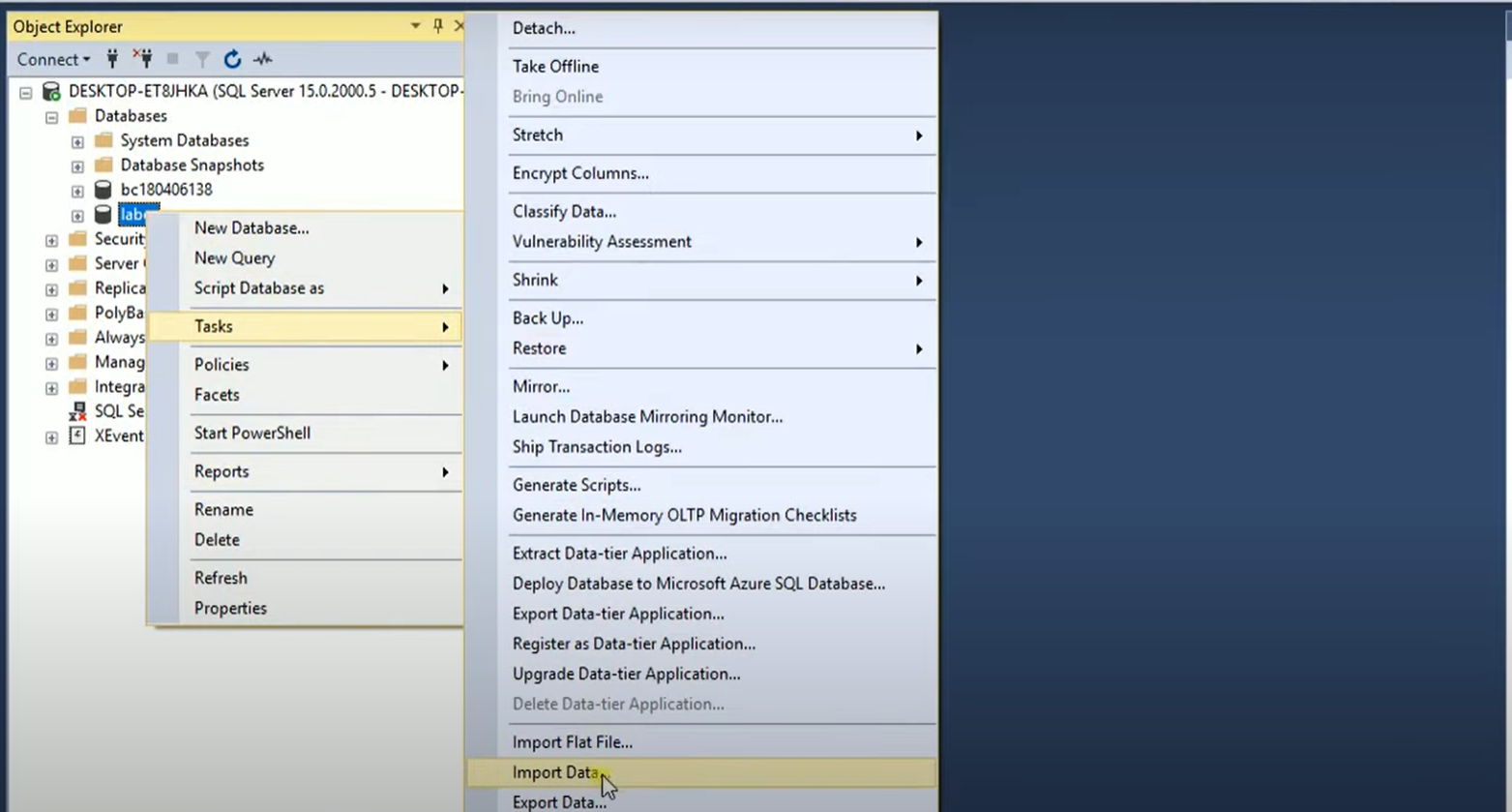Click the bc180406138 database cylinder icon

tap(103, 190)
